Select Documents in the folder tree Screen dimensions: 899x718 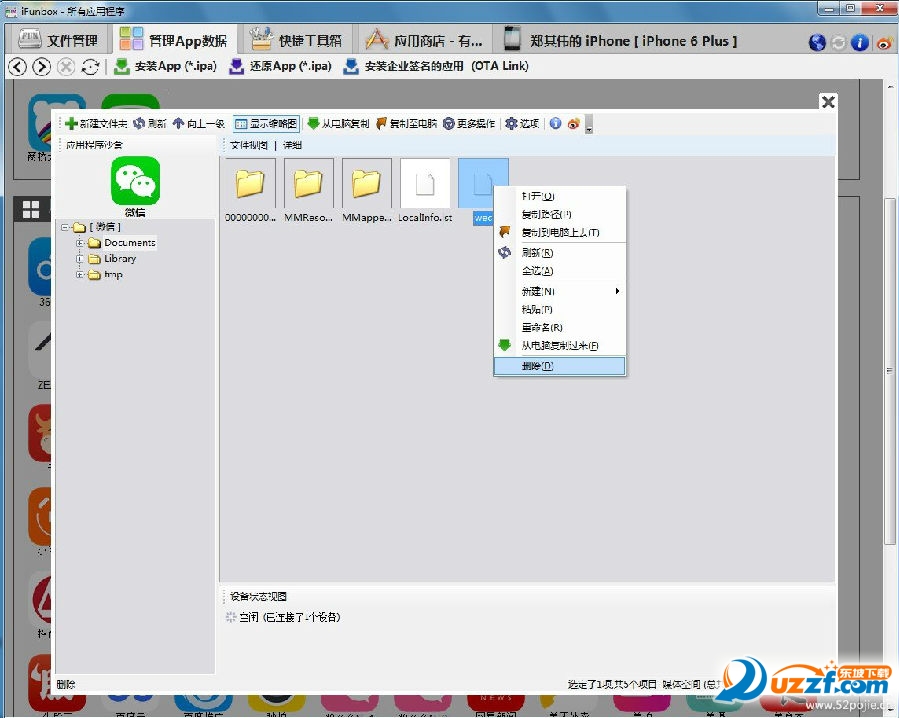point(130,243)
